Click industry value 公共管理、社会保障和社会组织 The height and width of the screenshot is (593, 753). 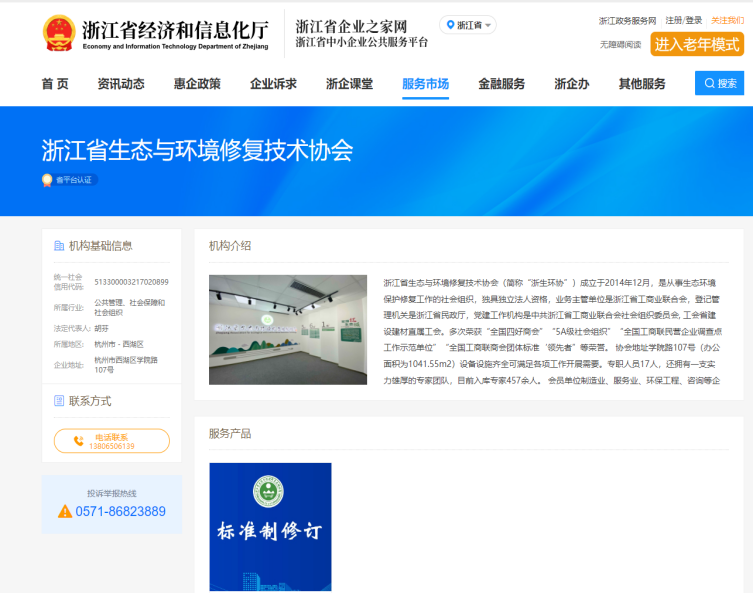(130, 307)
